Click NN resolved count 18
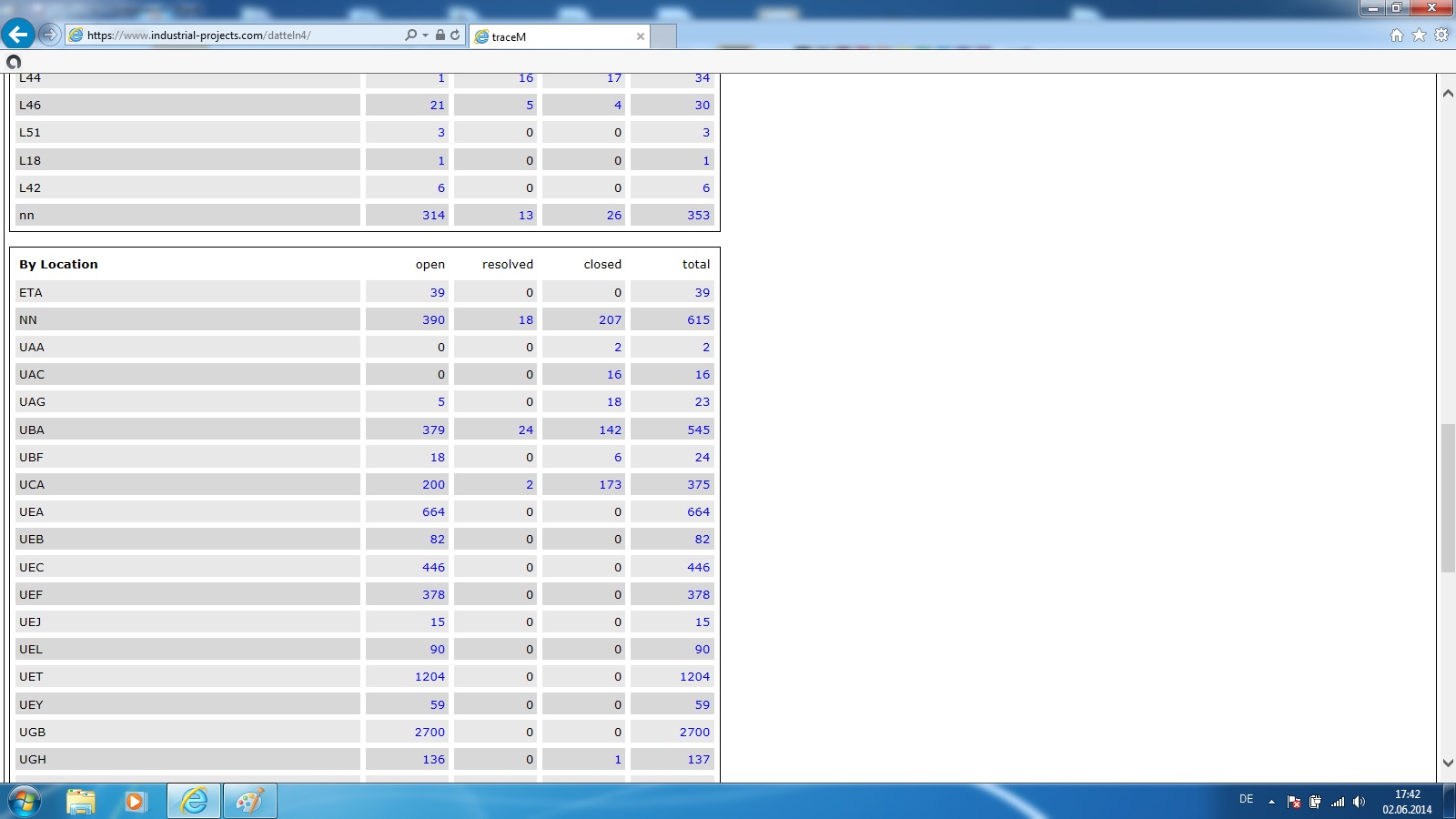This screenshot has height=819, width=1456. [x=526, y=319]
